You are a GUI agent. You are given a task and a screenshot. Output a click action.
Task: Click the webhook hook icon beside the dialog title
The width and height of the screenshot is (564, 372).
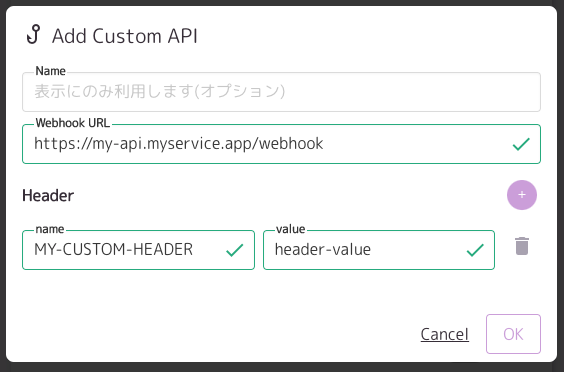[x=34, y=35]
